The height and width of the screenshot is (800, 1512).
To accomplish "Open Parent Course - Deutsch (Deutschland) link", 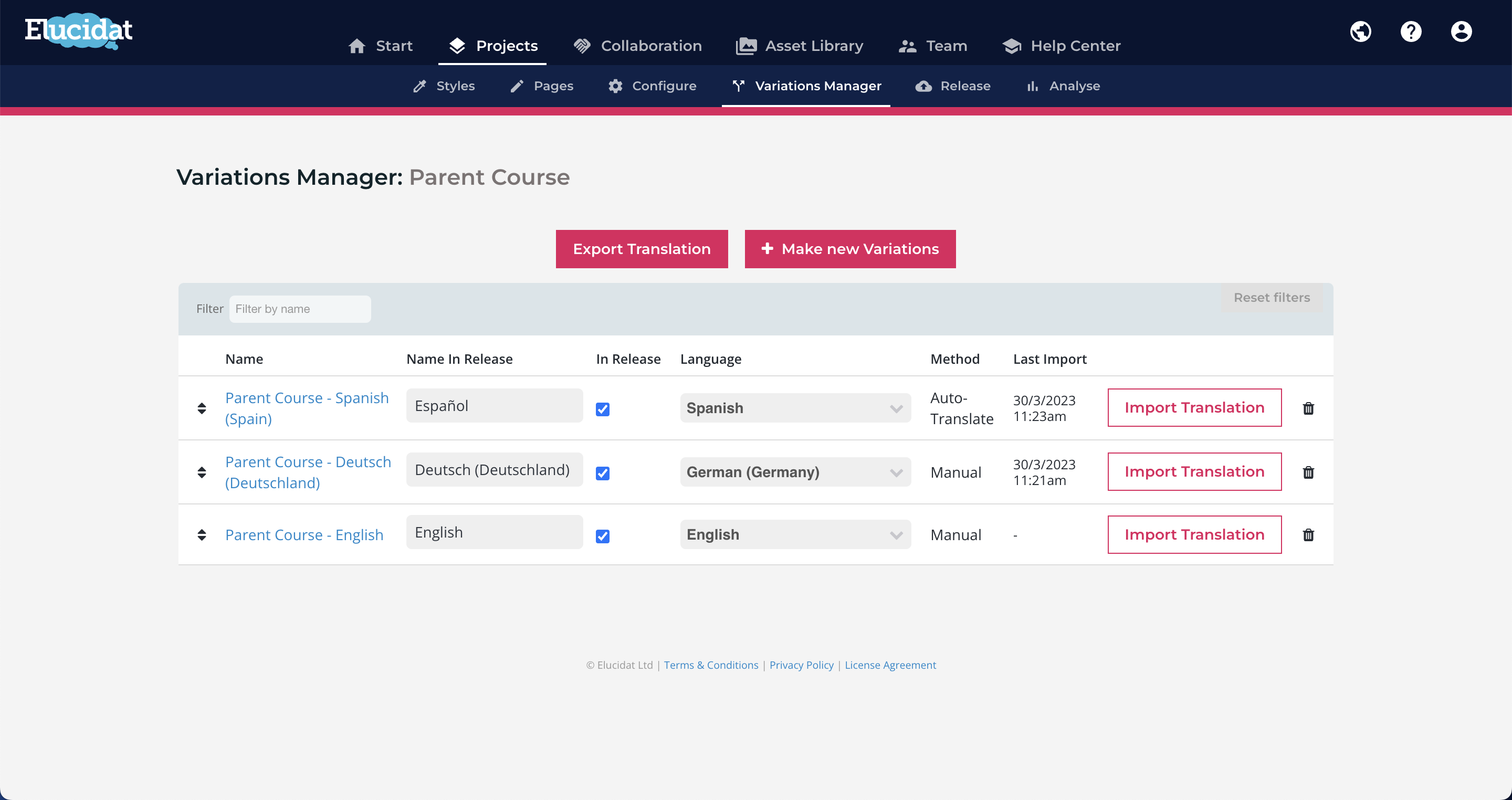I will click(308, 472).
